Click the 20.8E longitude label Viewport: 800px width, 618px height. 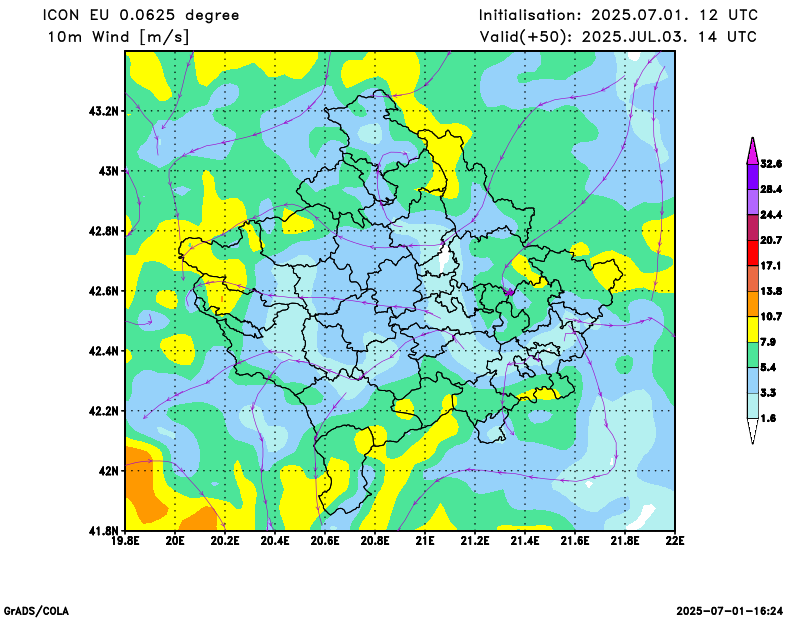tap(376, 541)
